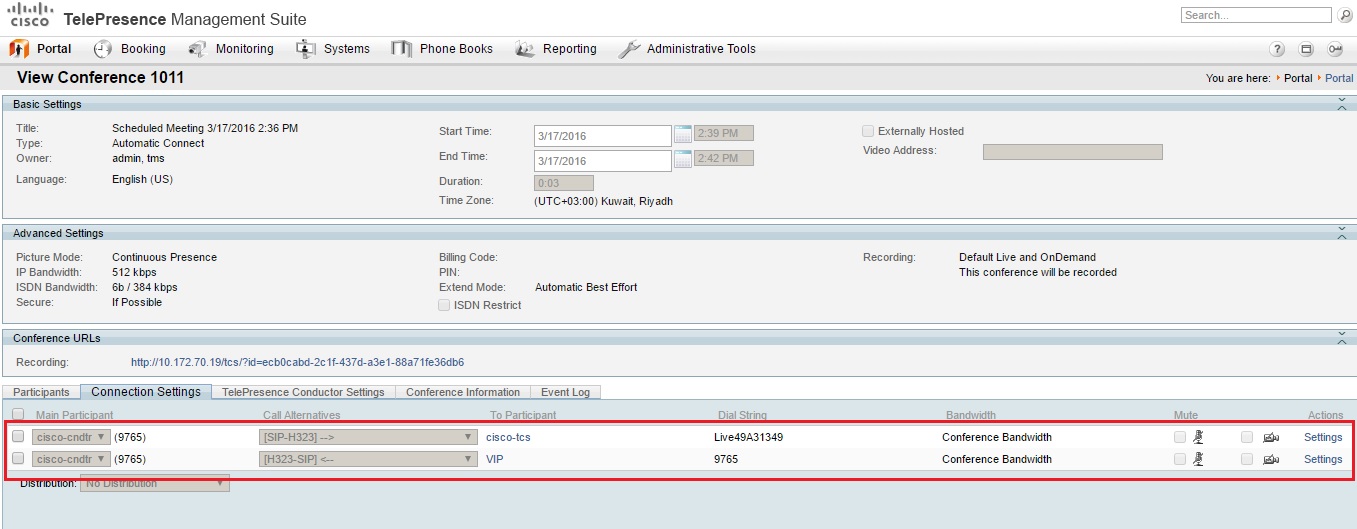Collapse the Conference URLs section

point(1342,338)
